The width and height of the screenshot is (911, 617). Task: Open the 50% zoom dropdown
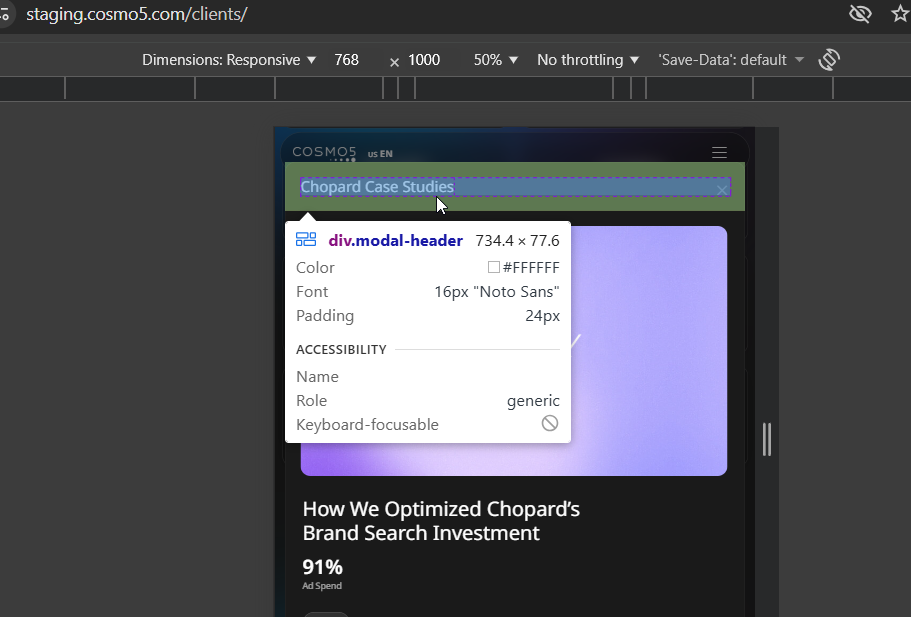(x=496, y=60)
